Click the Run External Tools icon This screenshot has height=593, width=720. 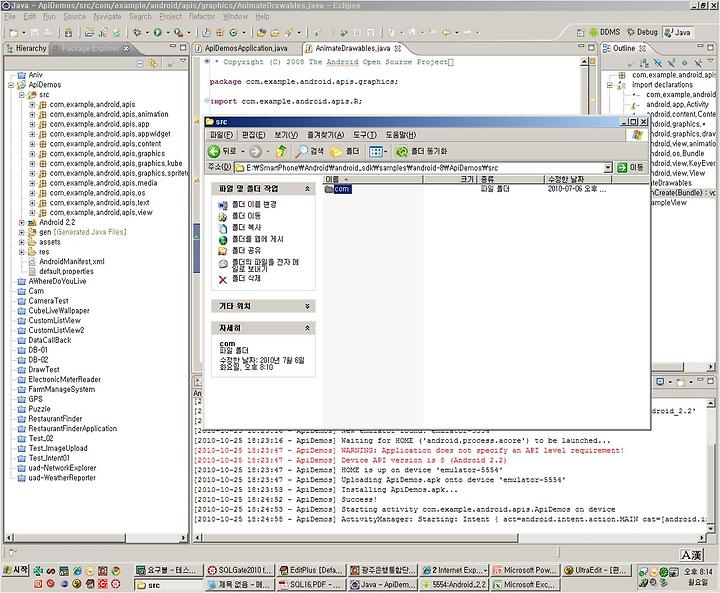point(178,33)
